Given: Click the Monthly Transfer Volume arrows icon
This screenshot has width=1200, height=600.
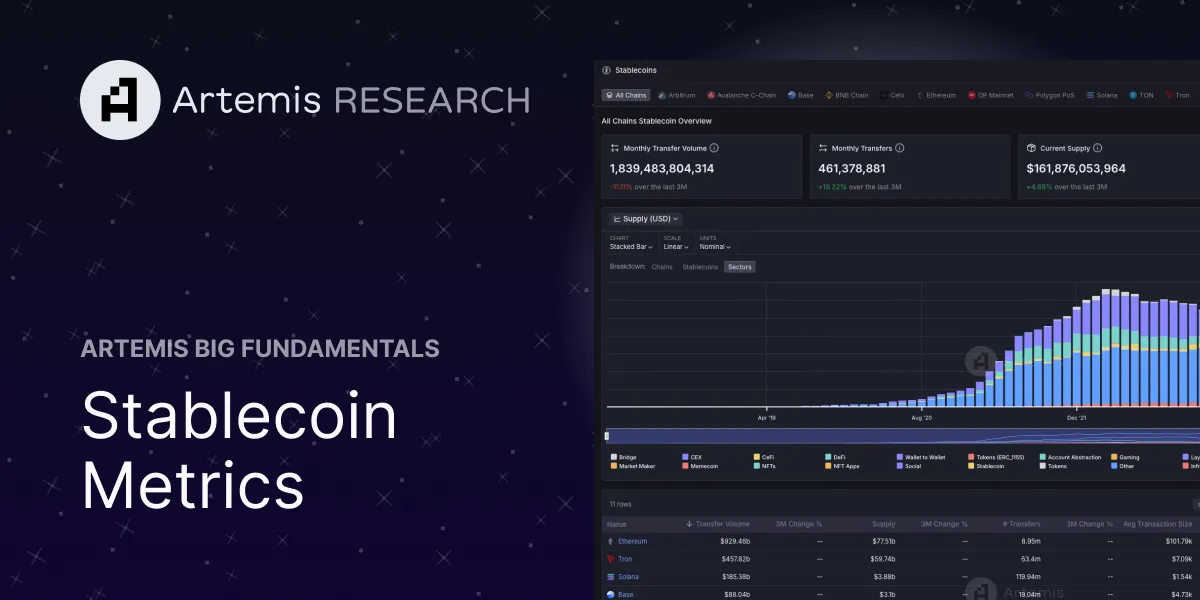Looking at the screenshot, I should click(615, 148).
